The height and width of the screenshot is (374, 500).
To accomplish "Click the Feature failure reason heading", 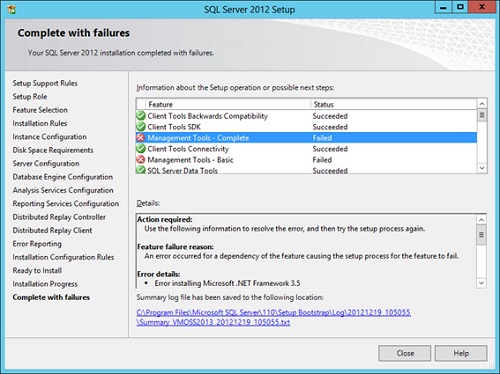I will click(x=175, y=247).
